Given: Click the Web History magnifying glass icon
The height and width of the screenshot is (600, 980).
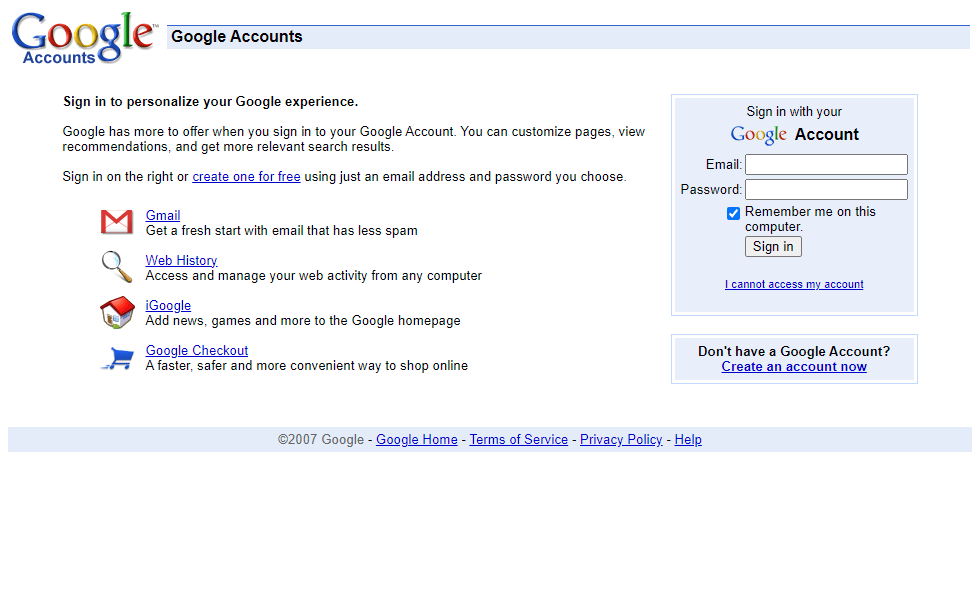Looking at the screenshot, I should [x=117, y=267].
